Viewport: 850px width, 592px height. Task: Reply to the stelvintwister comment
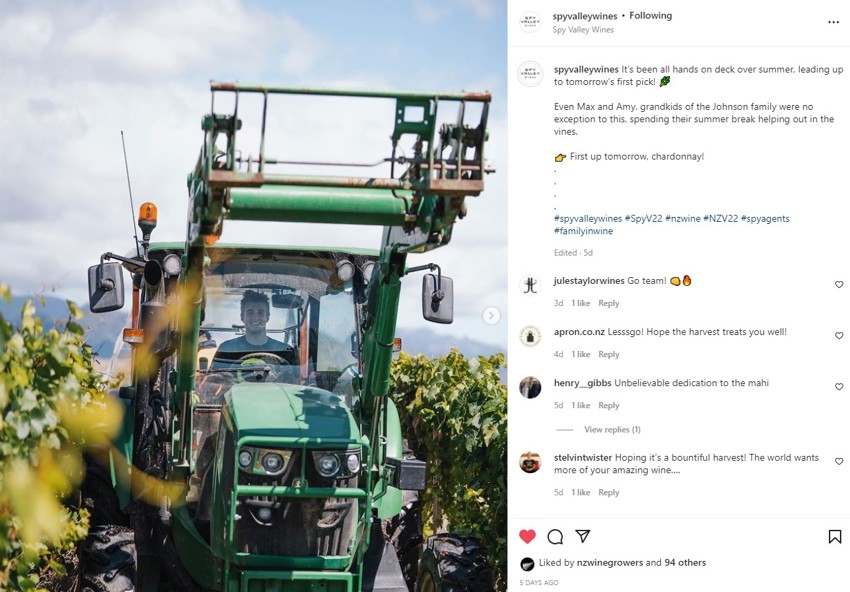pyautogui.click(x=608, y=492)
